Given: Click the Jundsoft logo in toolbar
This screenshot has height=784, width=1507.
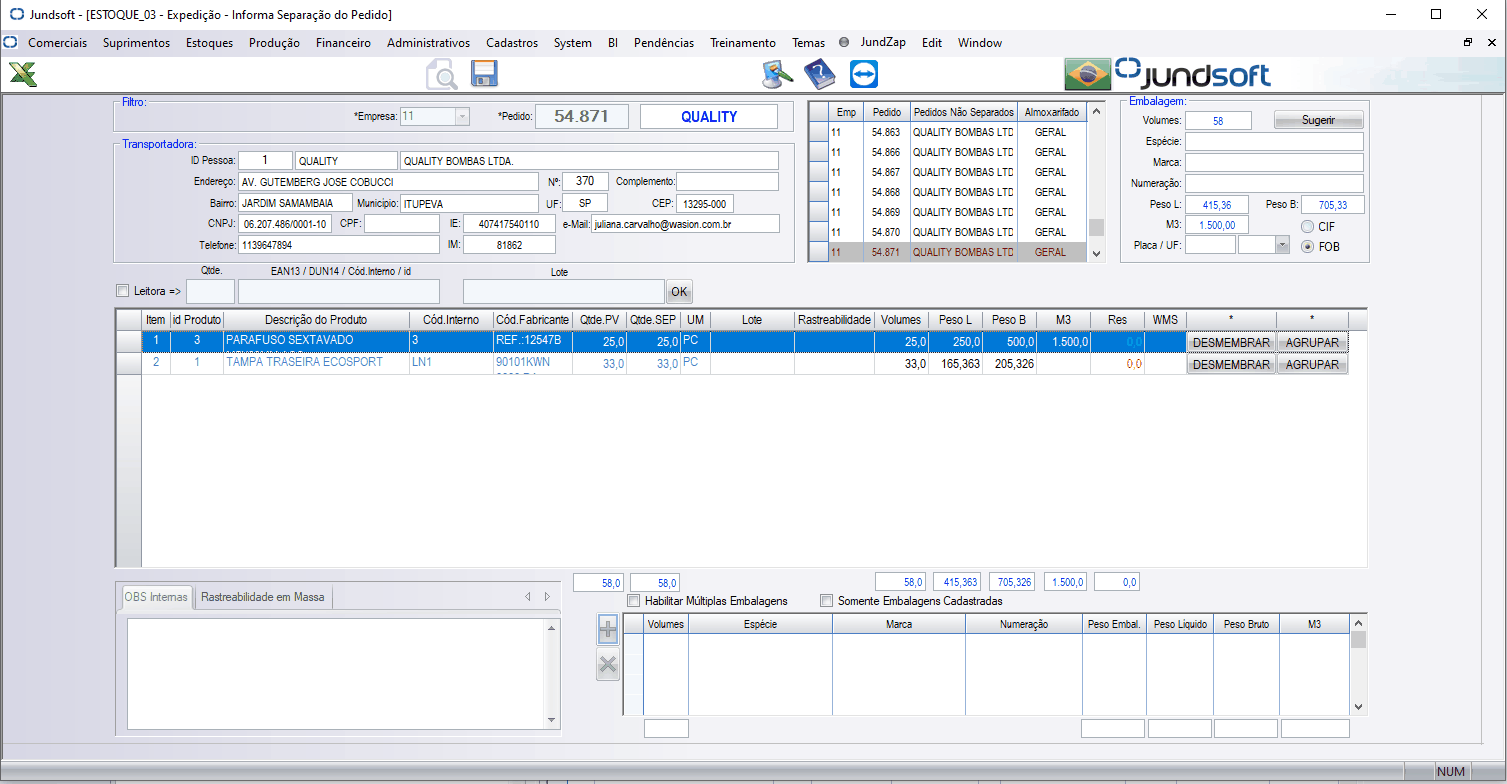Looking at the screenshot, I should pyautogui.click(x=1192, y=74).
